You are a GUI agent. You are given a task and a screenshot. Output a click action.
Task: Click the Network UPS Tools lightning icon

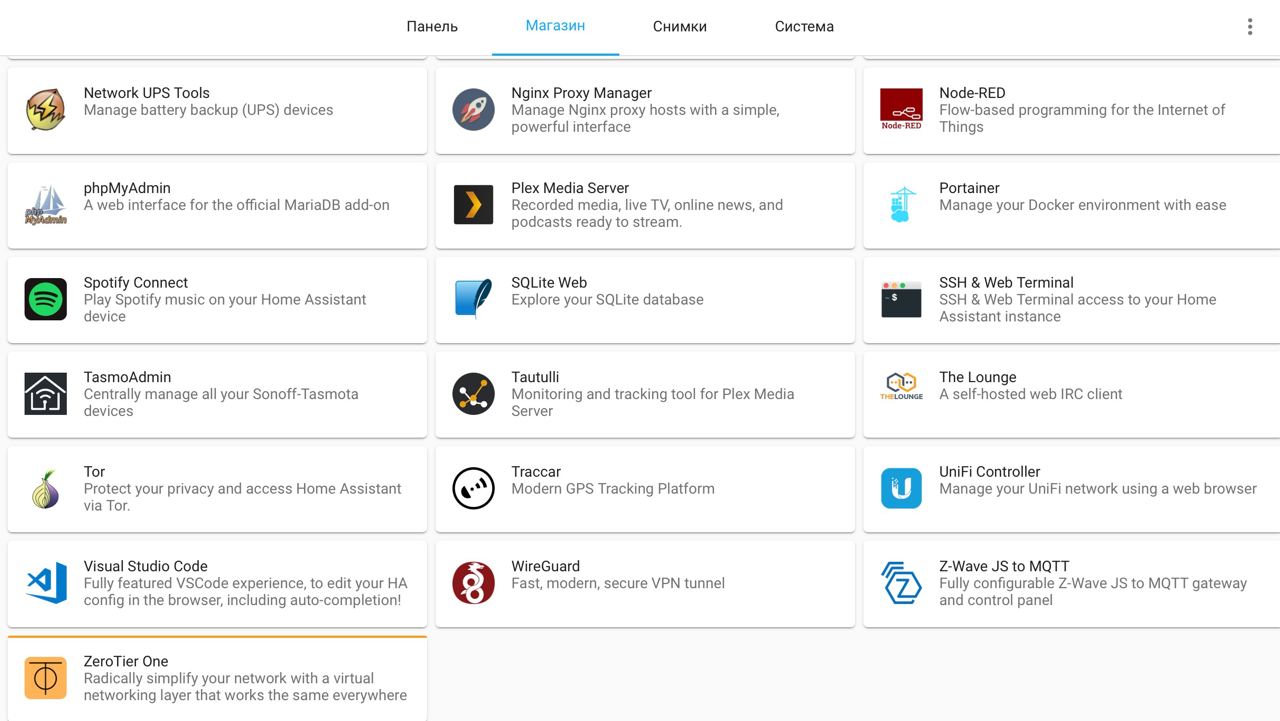coord(45,110)
